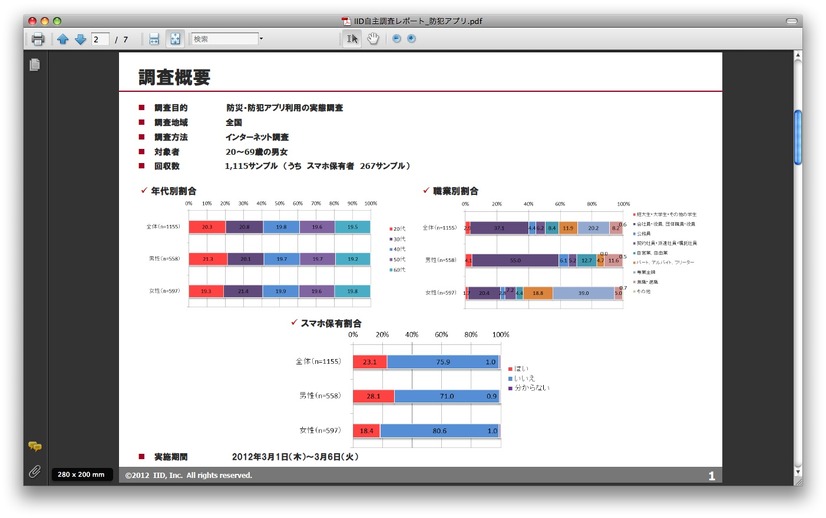Image resolution: width=826 pixels, height=518 pixels.
Task: Click the 23.1 red bar in smartphone chart
Action: pos(370,362)
